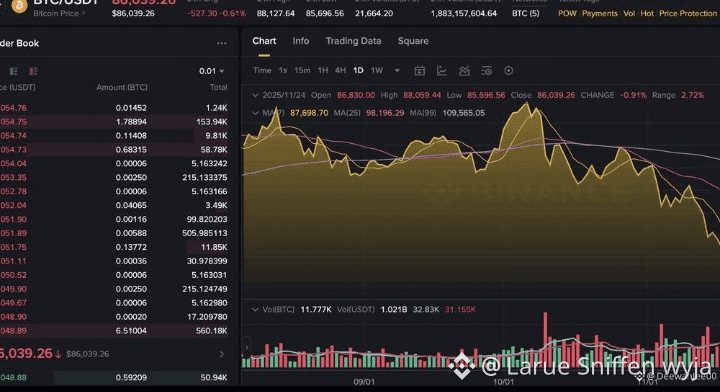Click the Price Protection tag

pos(688,13)
